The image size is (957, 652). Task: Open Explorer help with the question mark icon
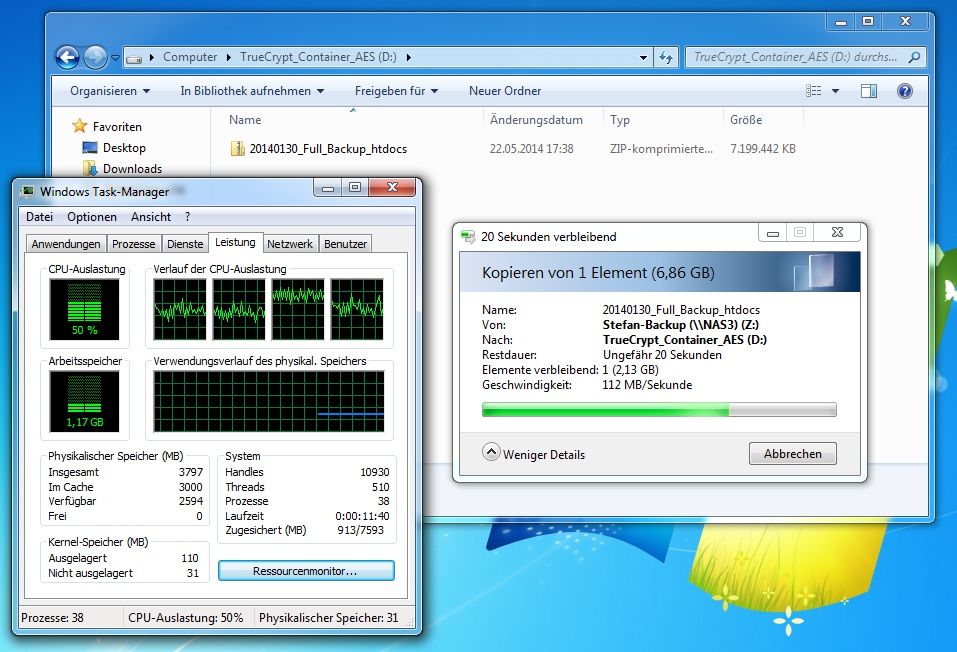point(905,91)
